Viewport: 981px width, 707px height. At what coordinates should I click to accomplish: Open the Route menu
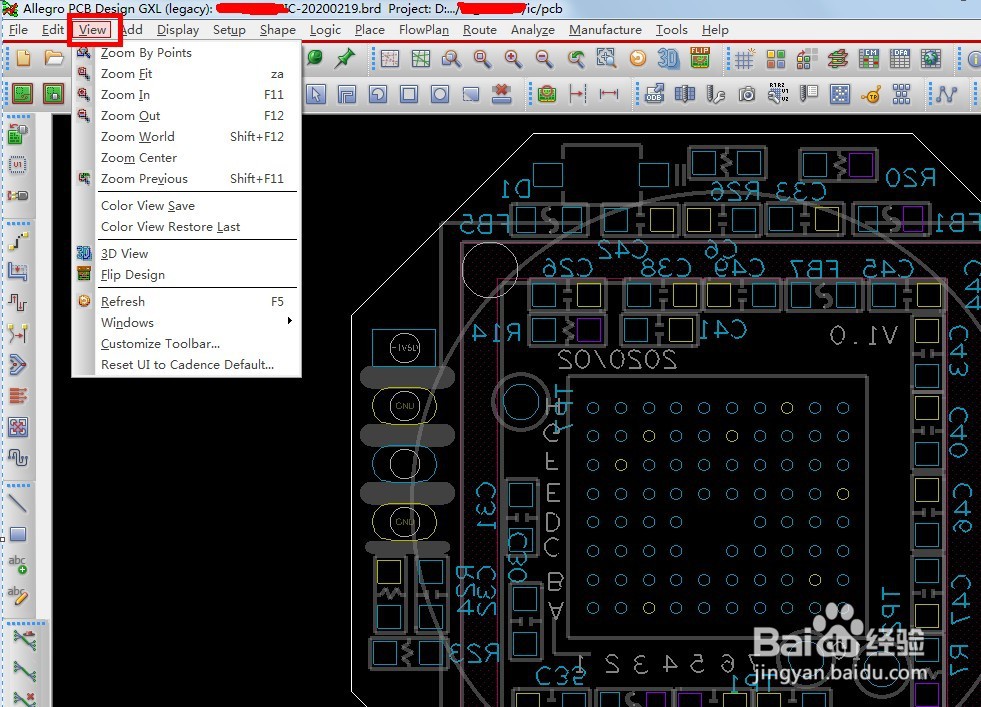tap(480, 29)
